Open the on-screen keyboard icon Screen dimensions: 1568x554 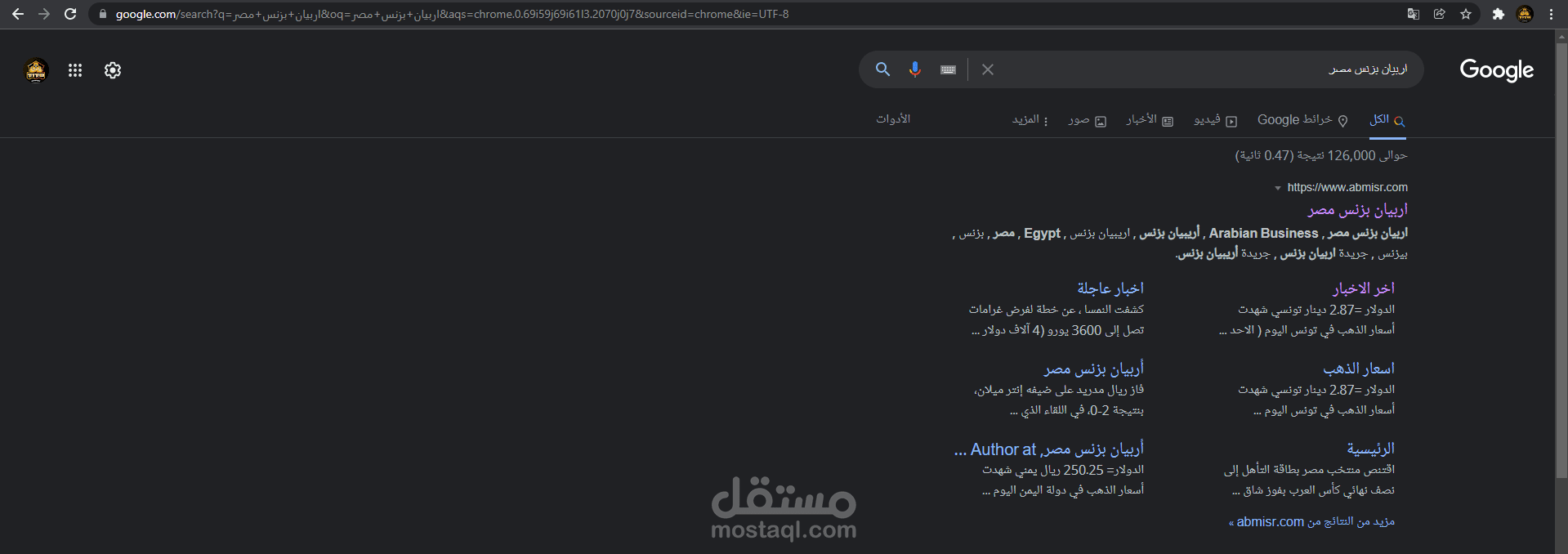pyautogui.click(x=948, y=69)
